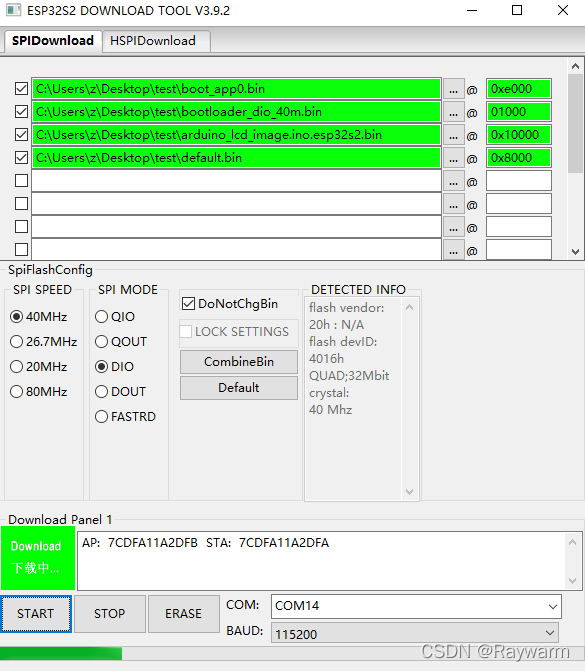The height and width of the screenshot is (671, 585).
Task: Open browse dialog for first empty row
Action: coord(454,181)
